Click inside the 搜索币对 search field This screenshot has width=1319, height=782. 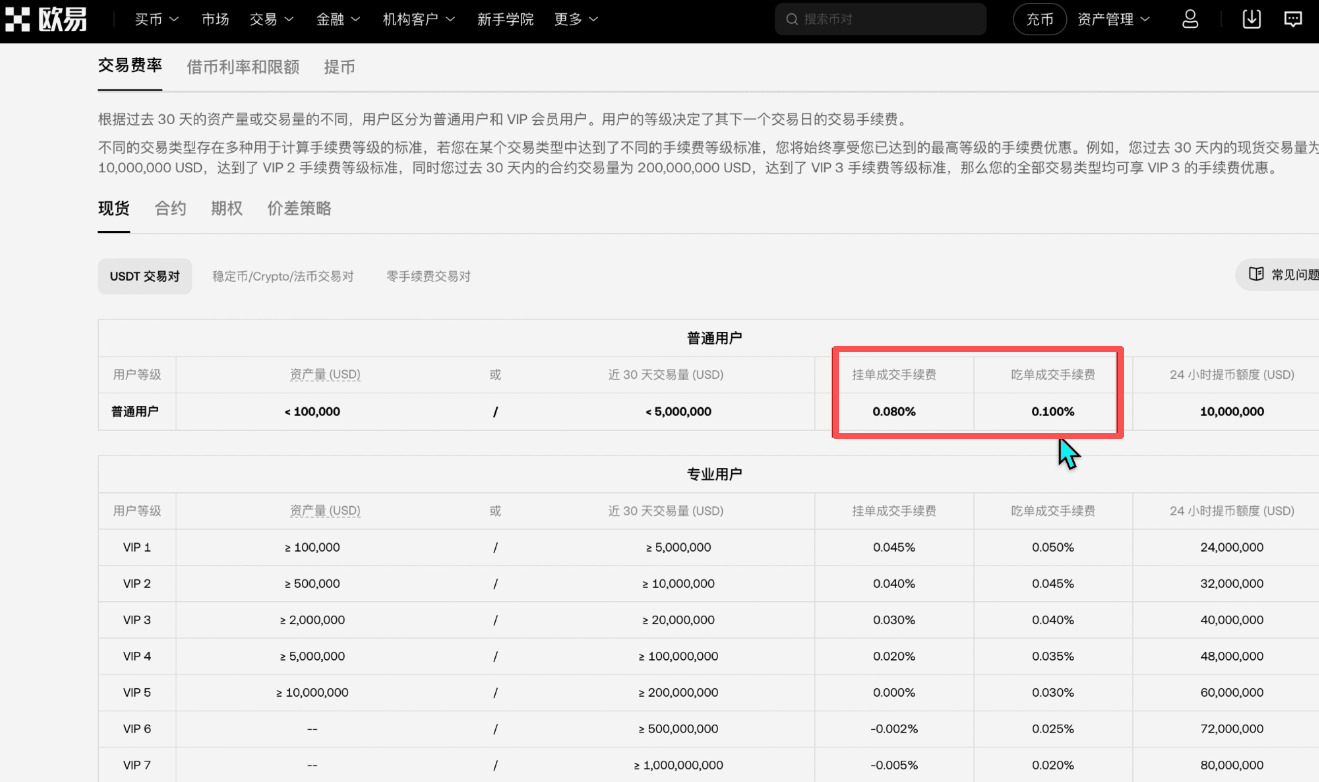point(880,18)
